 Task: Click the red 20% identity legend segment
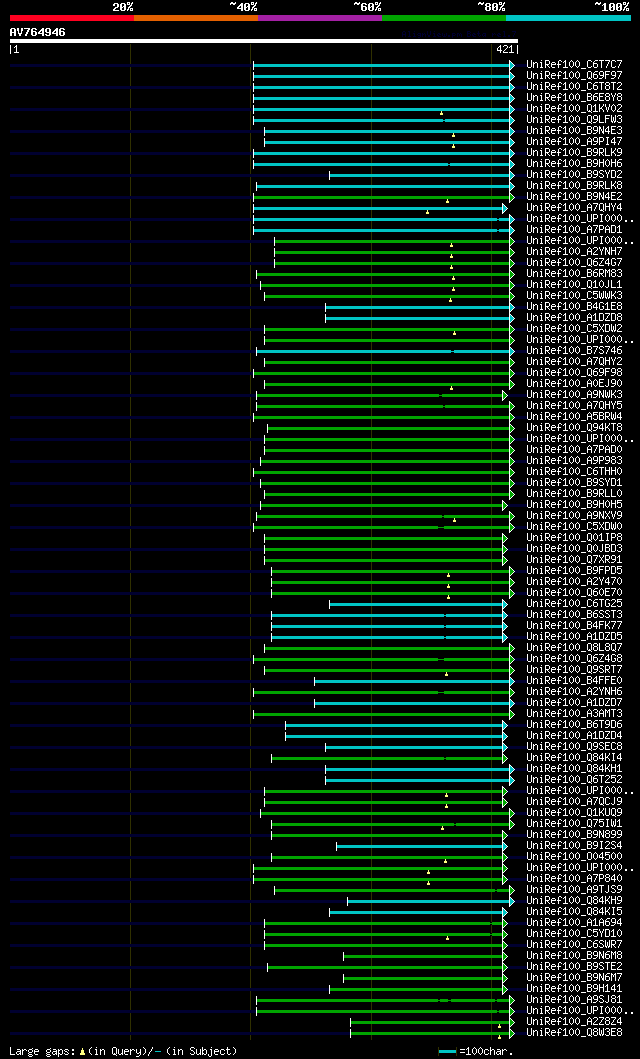(72, 18)
